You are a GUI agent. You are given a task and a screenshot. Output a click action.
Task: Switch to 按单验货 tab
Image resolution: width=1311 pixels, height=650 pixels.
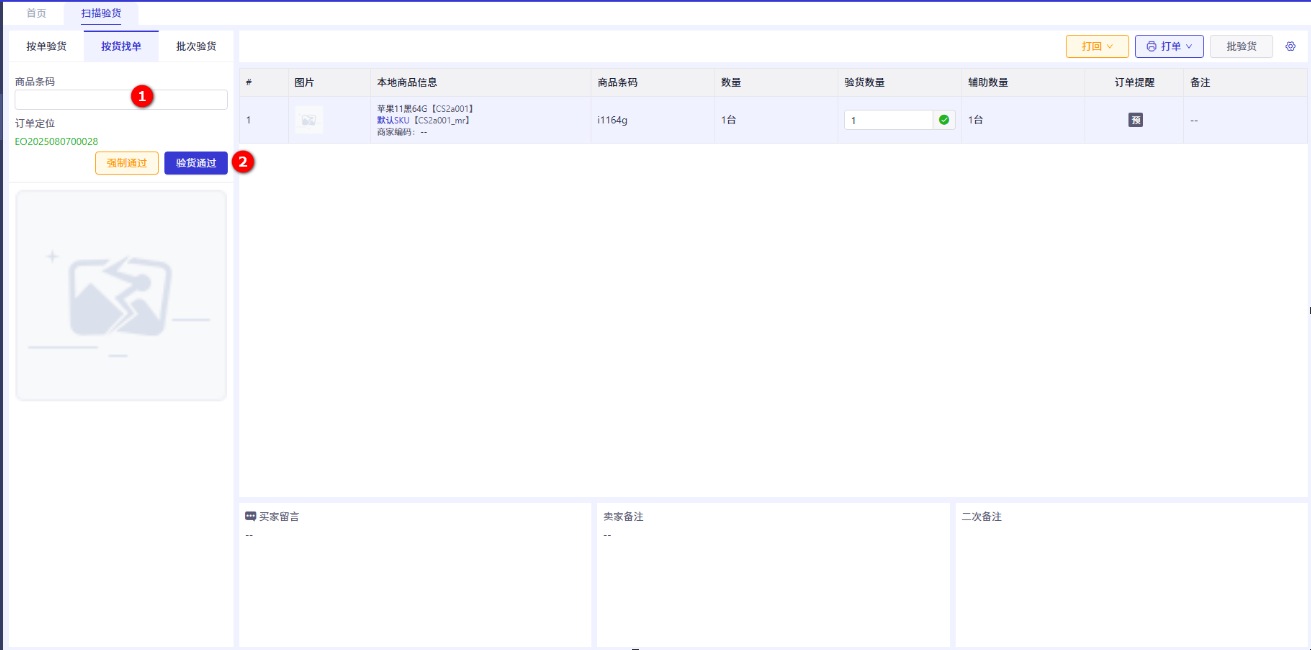[46, 46]
